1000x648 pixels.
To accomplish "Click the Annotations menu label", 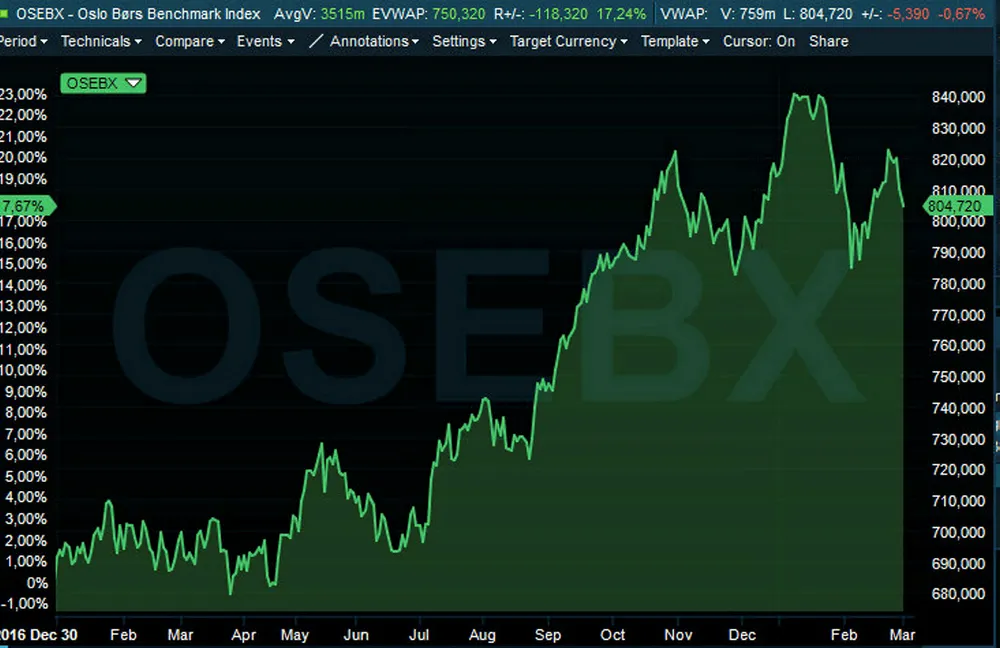I will pyautogui.click(x=375, y=41).
